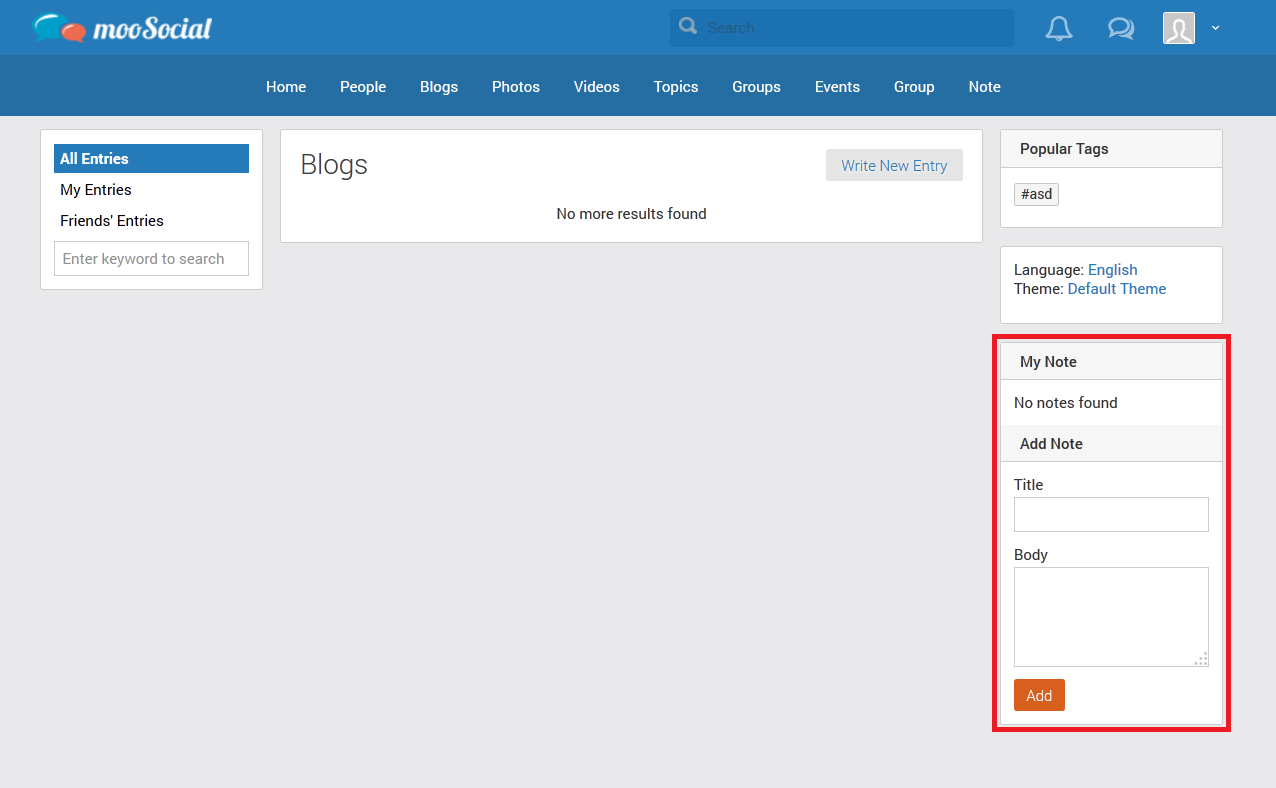Open the notifications bell icon
The height and width of the screenshot is (788, 1276).
pos(1058,28)
